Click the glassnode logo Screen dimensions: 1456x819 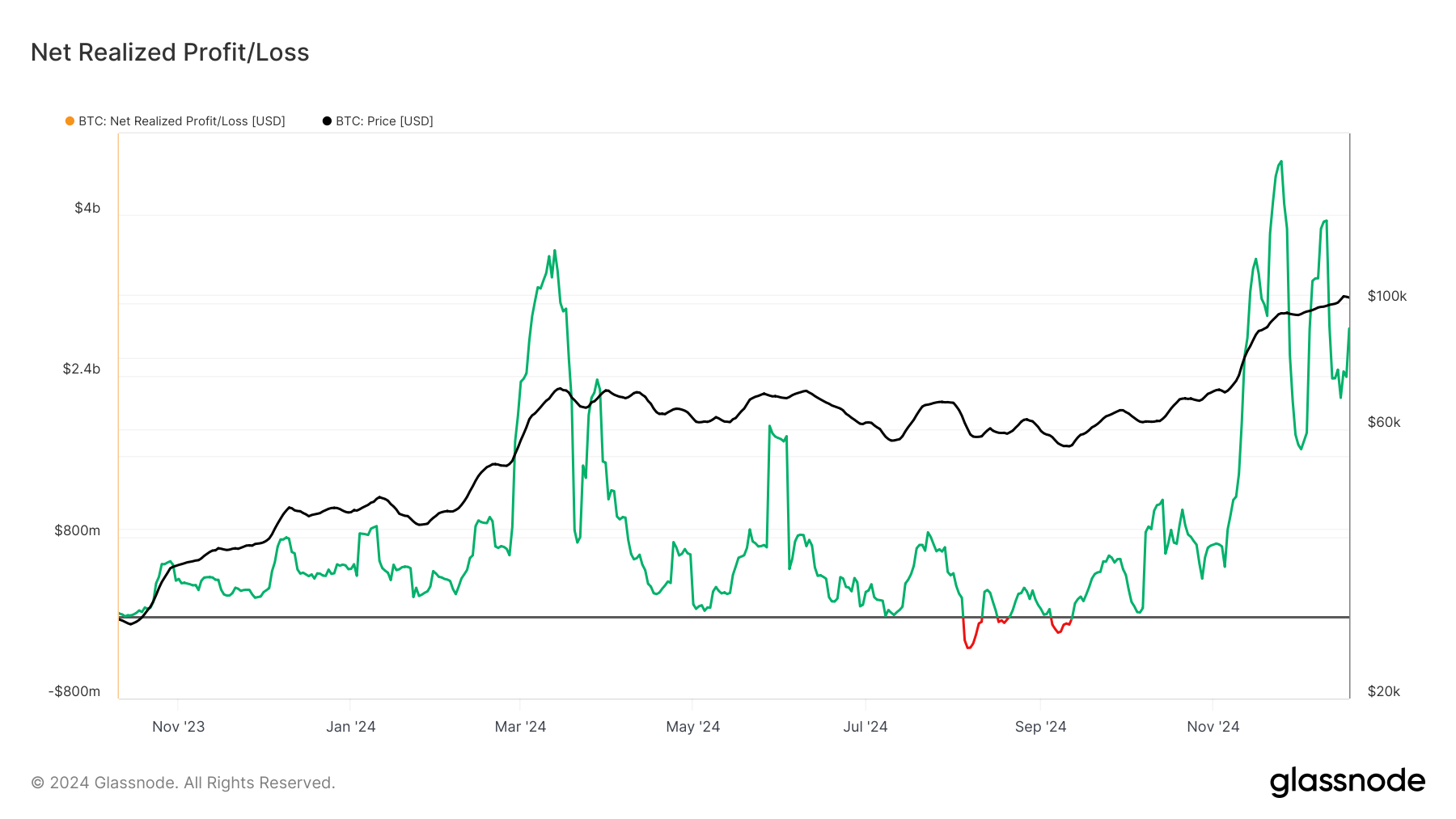tap(1347, 782)
